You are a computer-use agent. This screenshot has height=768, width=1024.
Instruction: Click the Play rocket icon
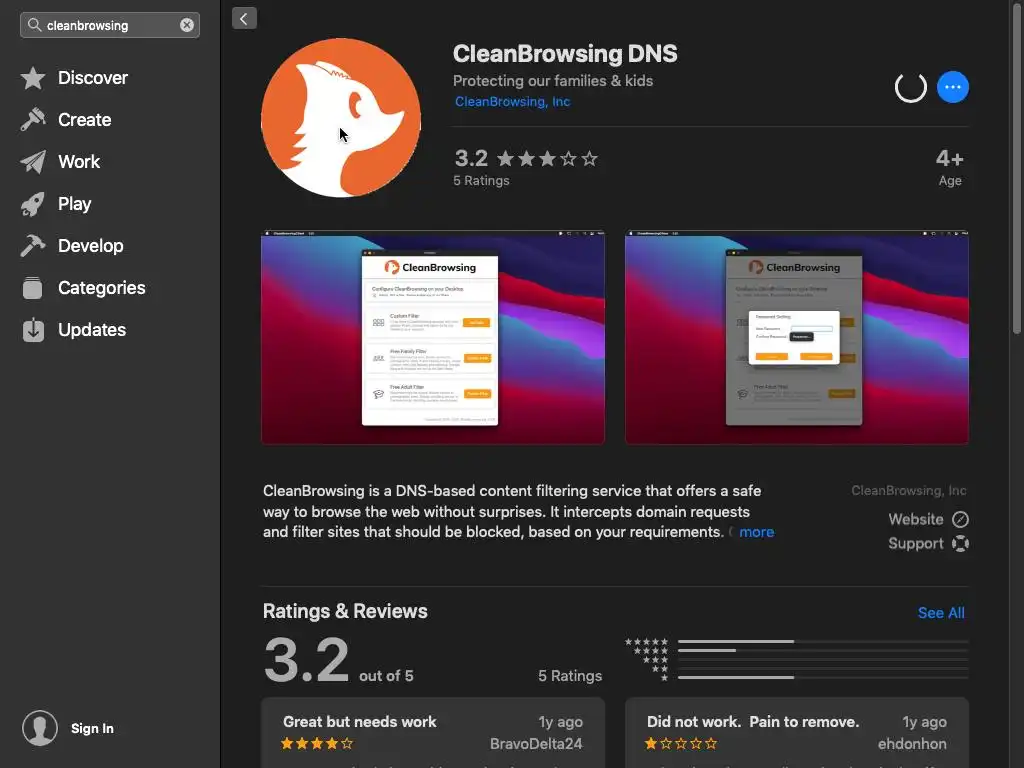(33, 204)
